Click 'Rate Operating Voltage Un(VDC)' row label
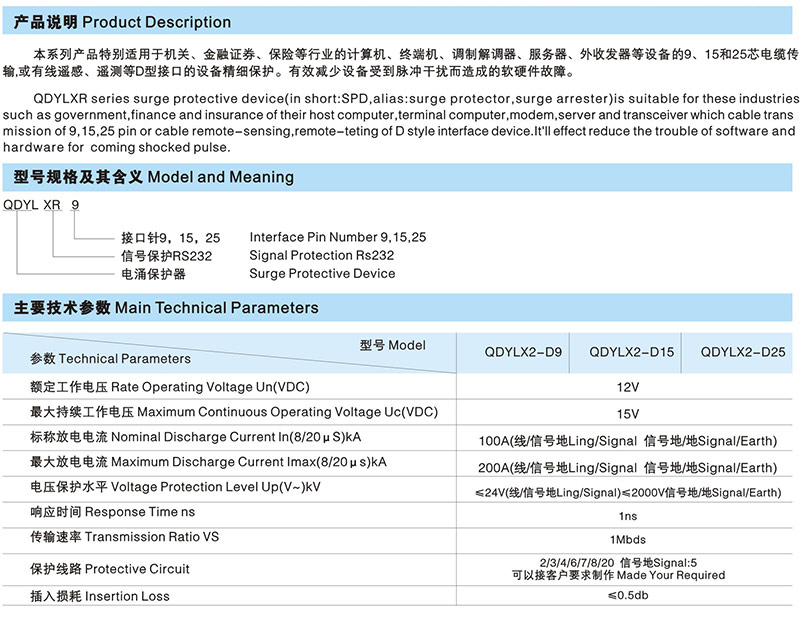800x622 pixels. pyautogui.click(x=170, y=387)
